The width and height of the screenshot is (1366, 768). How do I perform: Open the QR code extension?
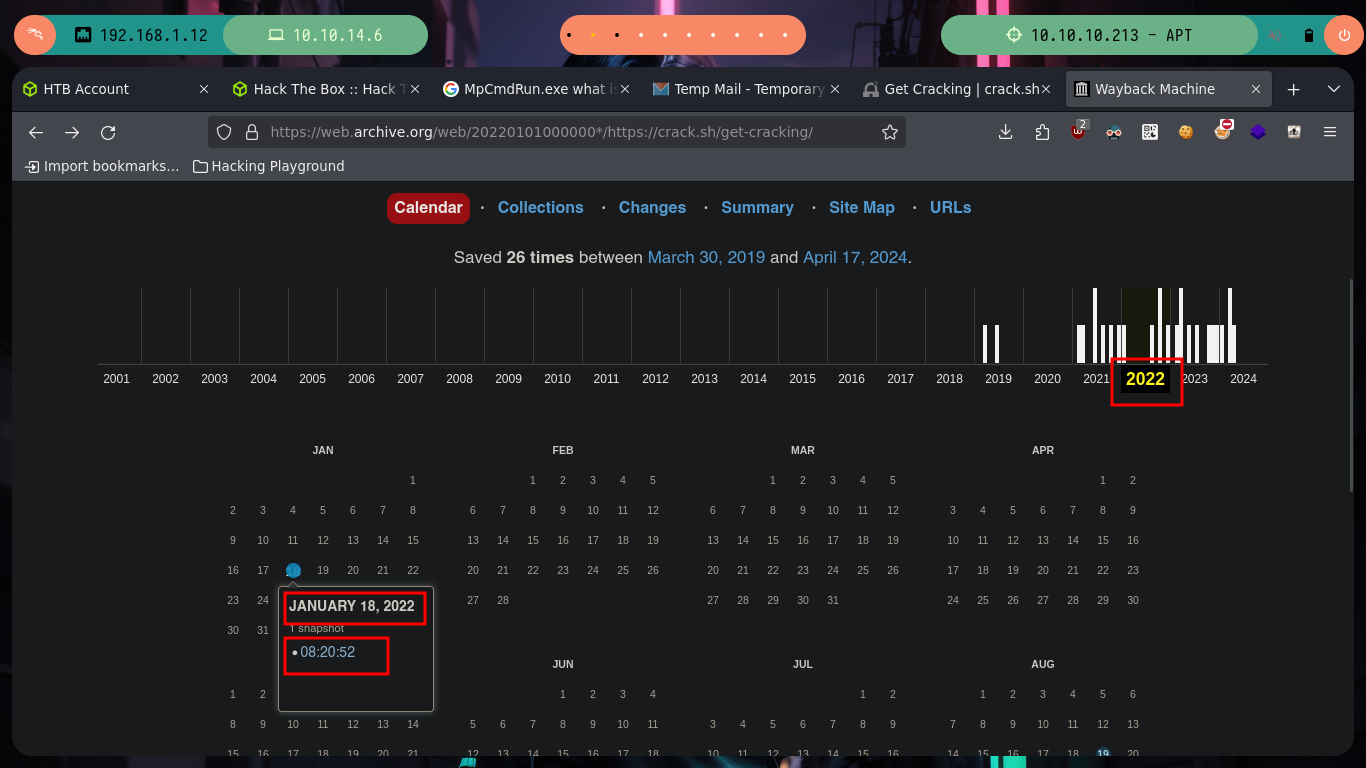click(x=1150, y=132)
